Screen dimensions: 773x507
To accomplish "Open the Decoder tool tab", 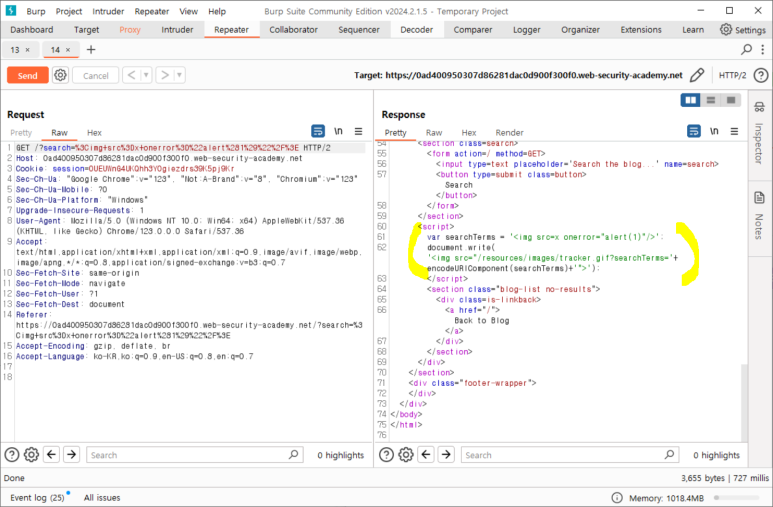I will coord(416,30).
